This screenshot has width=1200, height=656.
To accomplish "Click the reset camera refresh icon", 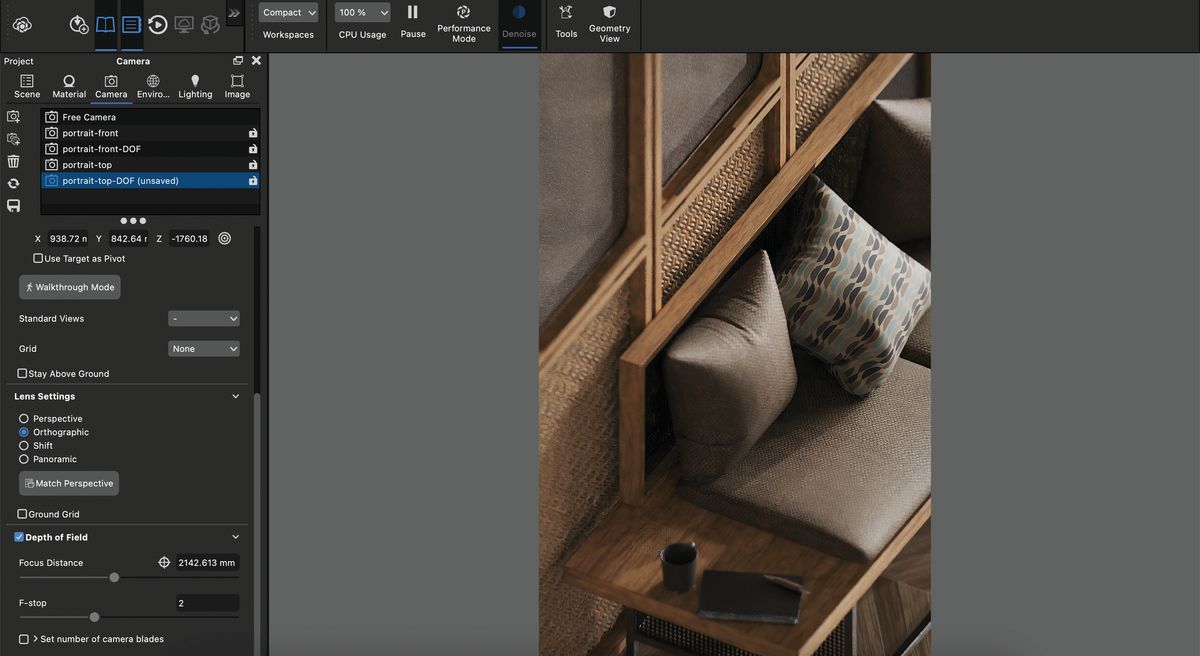I will [x=14, y=183].
